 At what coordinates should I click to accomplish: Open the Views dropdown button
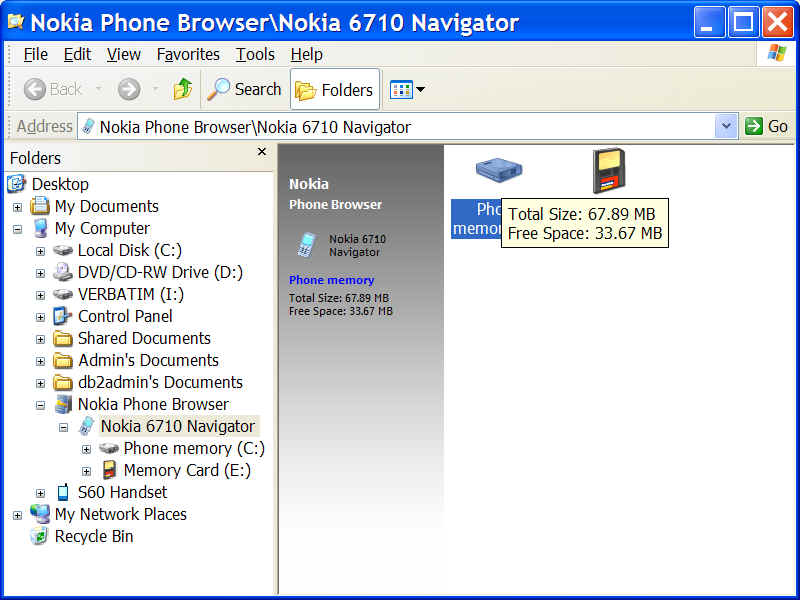pyautogui.click(x=407, y=90)
